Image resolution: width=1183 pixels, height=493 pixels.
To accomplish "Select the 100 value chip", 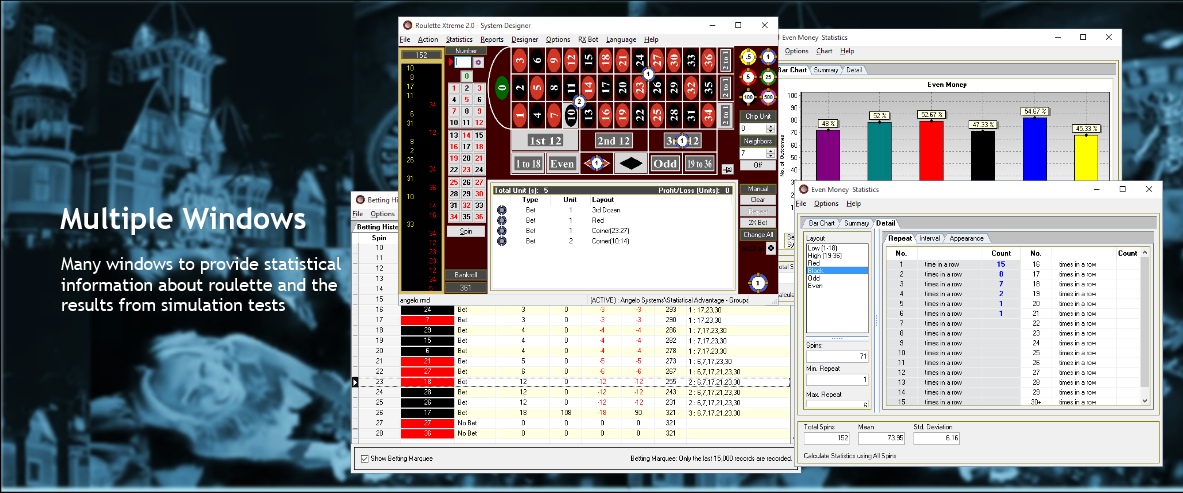I will [x=747, y=97].
